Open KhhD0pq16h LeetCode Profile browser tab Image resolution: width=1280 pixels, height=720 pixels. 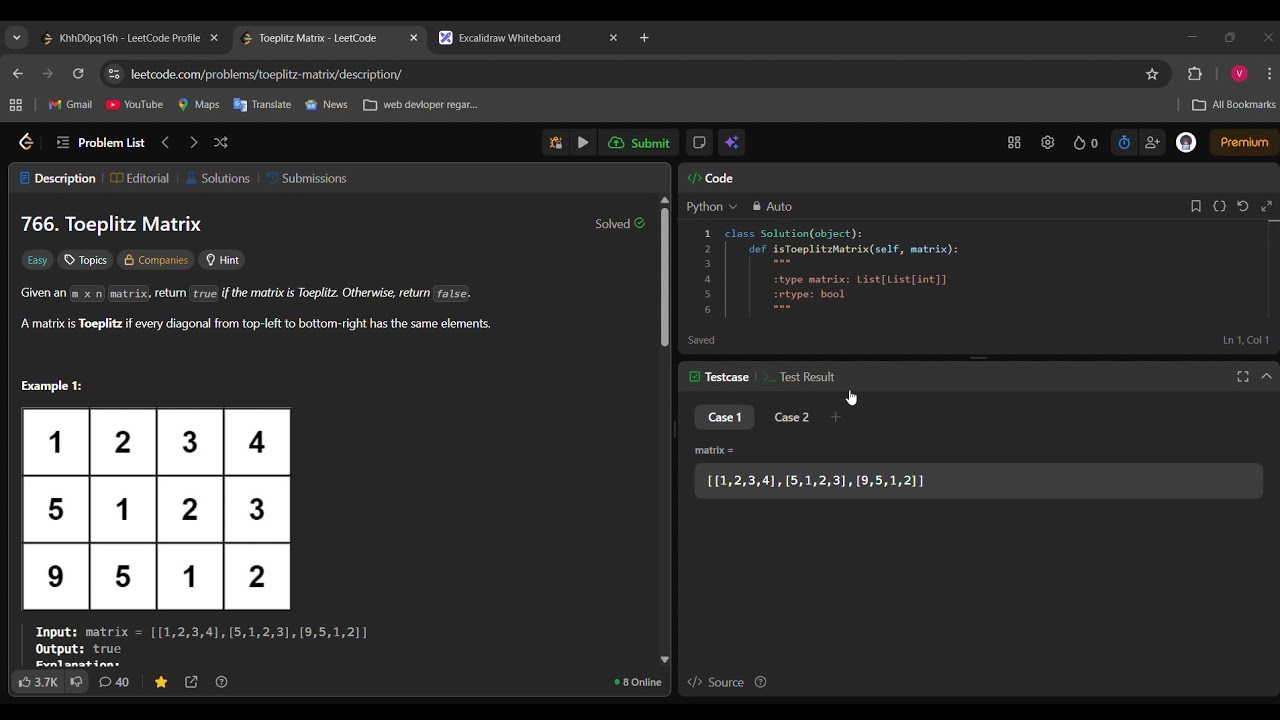pos(130,38)
